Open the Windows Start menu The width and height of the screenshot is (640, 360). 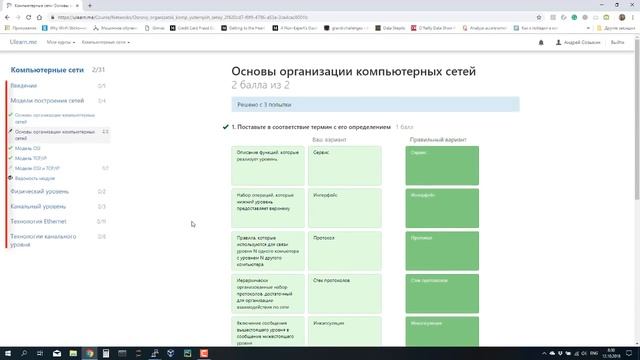tap(7, 353)
